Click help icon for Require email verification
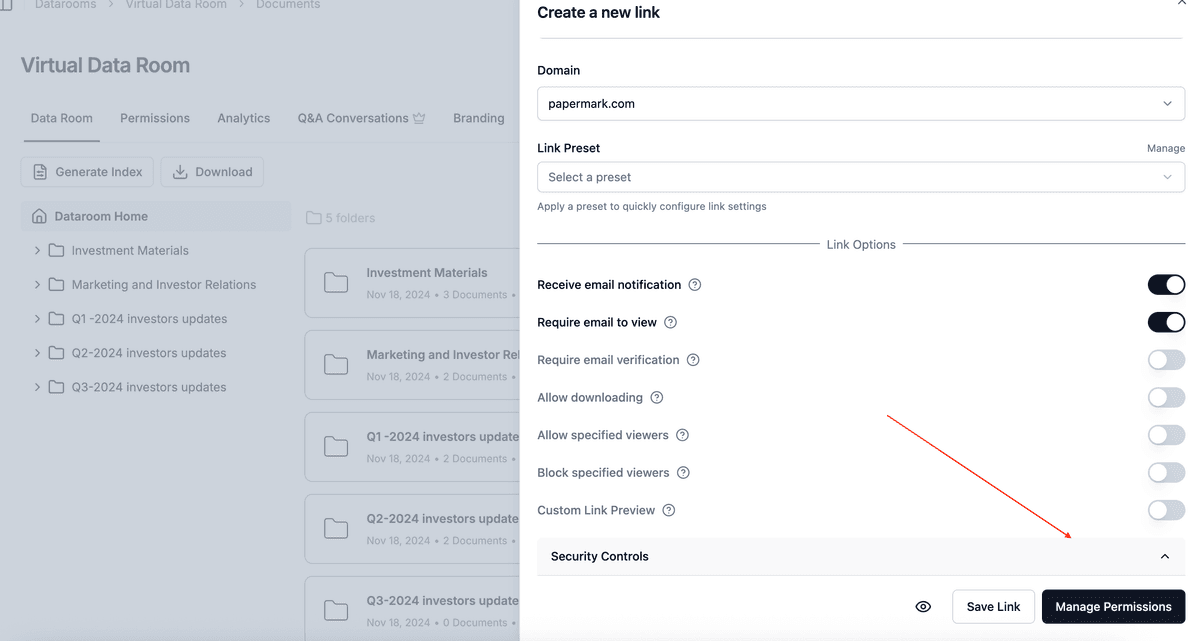This screenshot has width=1200, height=641. [x=693, y=360]
